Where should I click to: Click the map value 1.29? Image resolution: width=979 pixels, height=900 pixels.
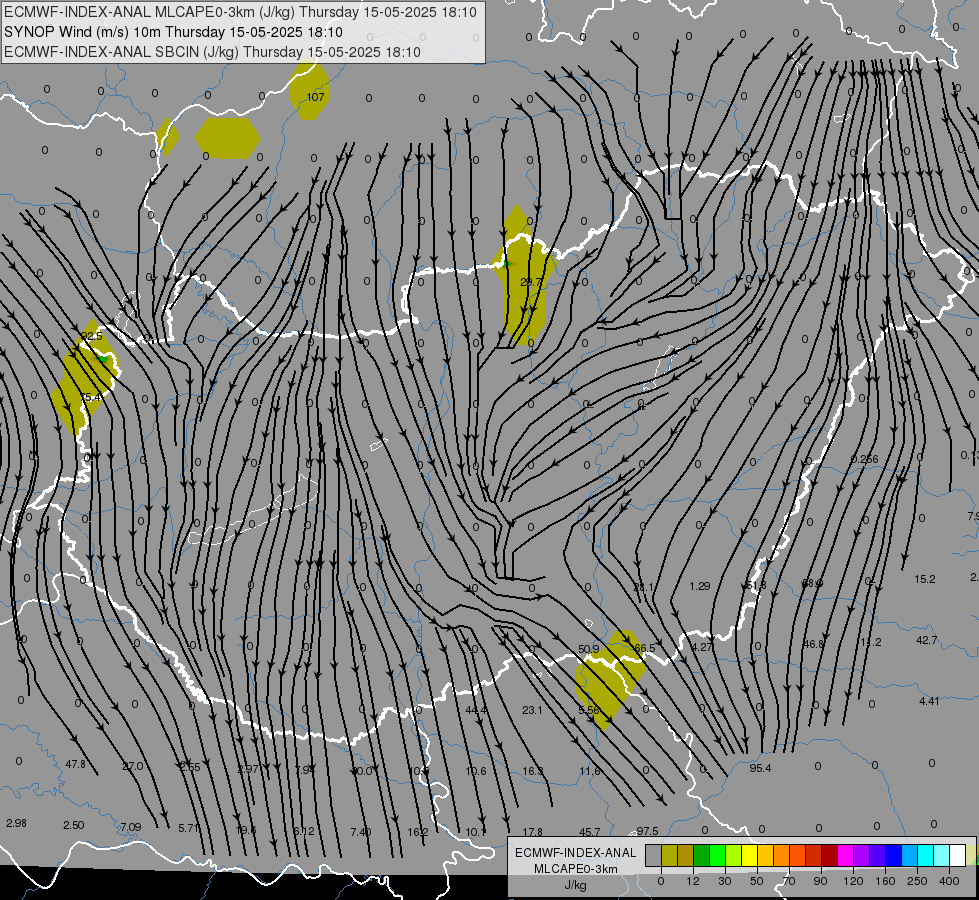coord(700,586)
